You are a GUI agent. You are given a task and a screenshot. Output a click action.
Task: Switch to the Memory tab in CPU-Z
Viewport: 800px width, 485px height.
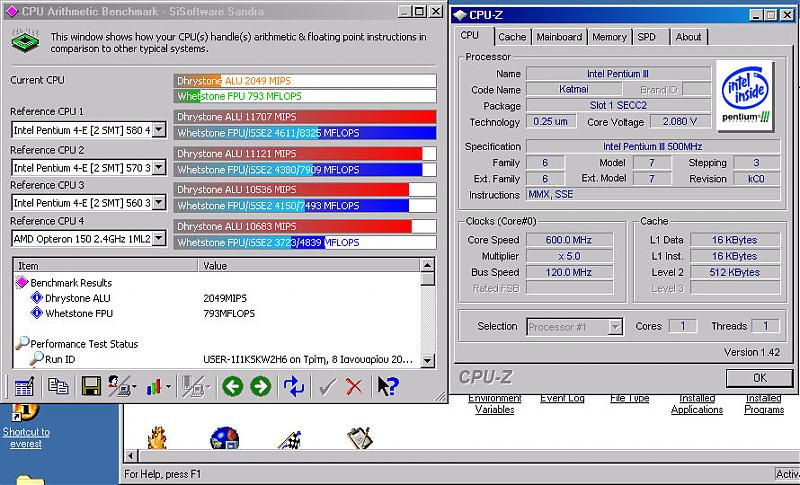(x=609, y=37)
